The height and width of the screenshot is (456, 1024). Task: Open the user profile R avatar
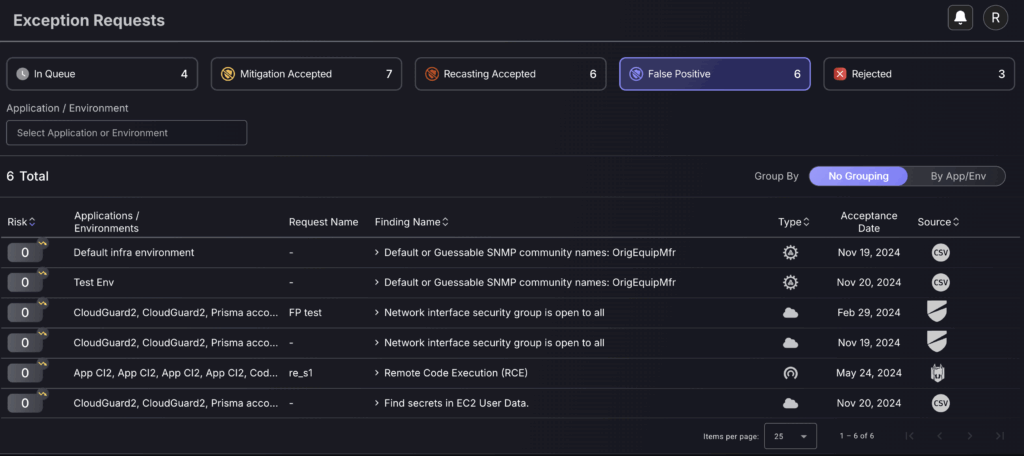point(995,18)
